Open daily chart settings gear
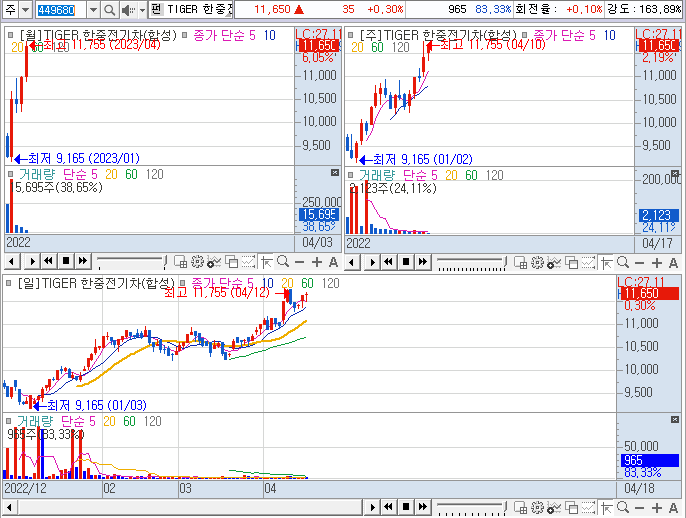 coord(537,508)
